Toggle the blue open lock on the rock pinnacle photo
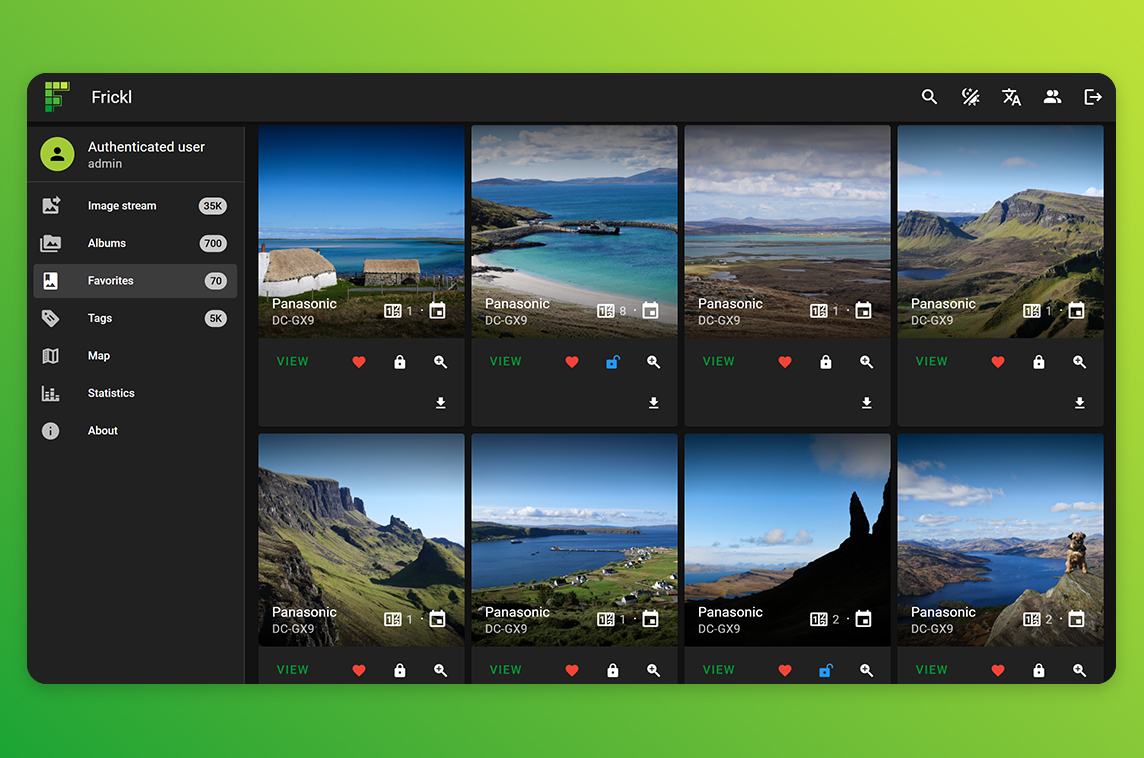1144x758 pixels. click(826, 670)
